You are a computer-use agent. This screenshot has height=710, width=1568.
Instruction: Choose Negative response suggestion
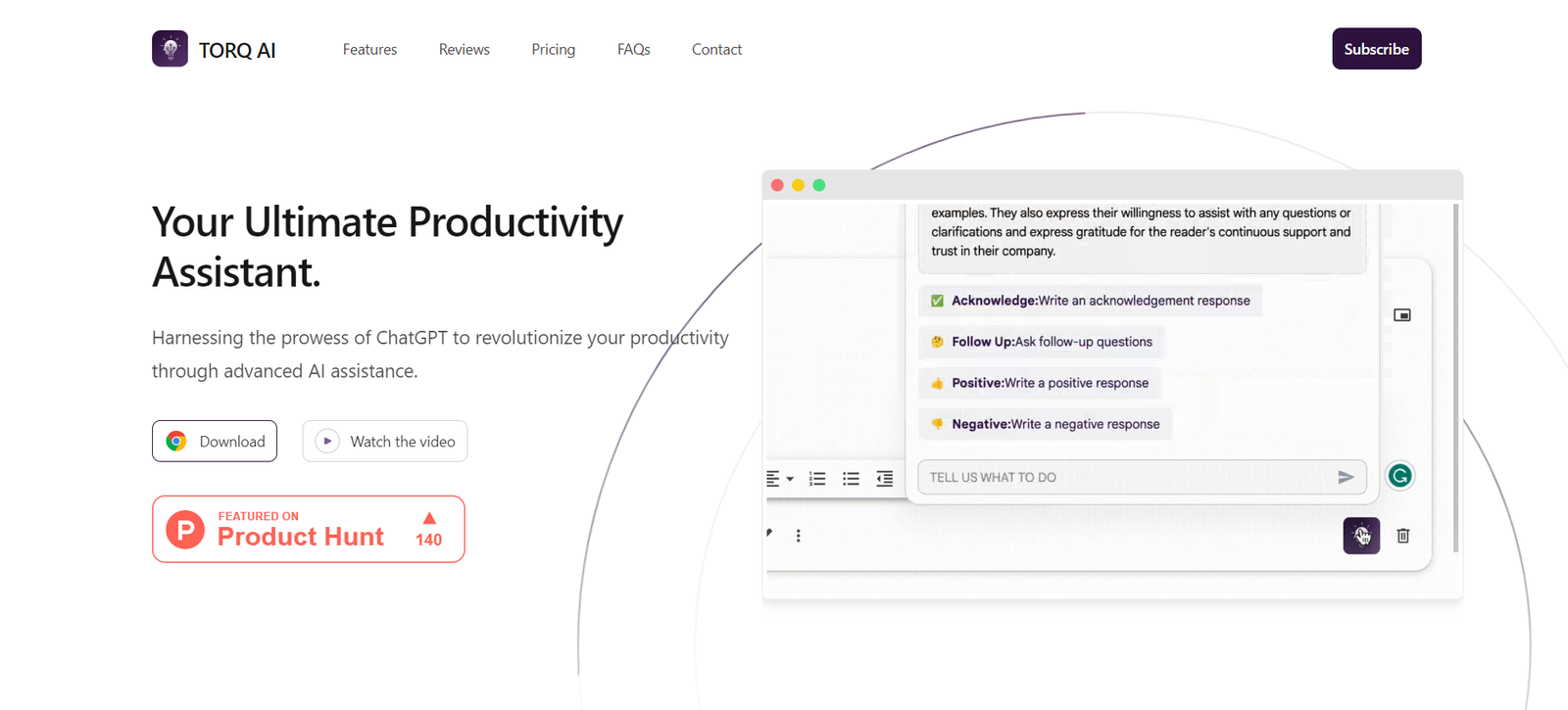point(1046,424)
